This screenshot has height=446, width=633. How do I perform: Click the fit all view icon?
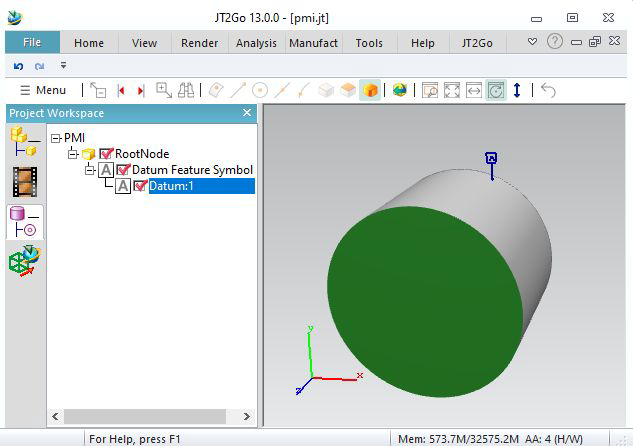tap(452, 90)
